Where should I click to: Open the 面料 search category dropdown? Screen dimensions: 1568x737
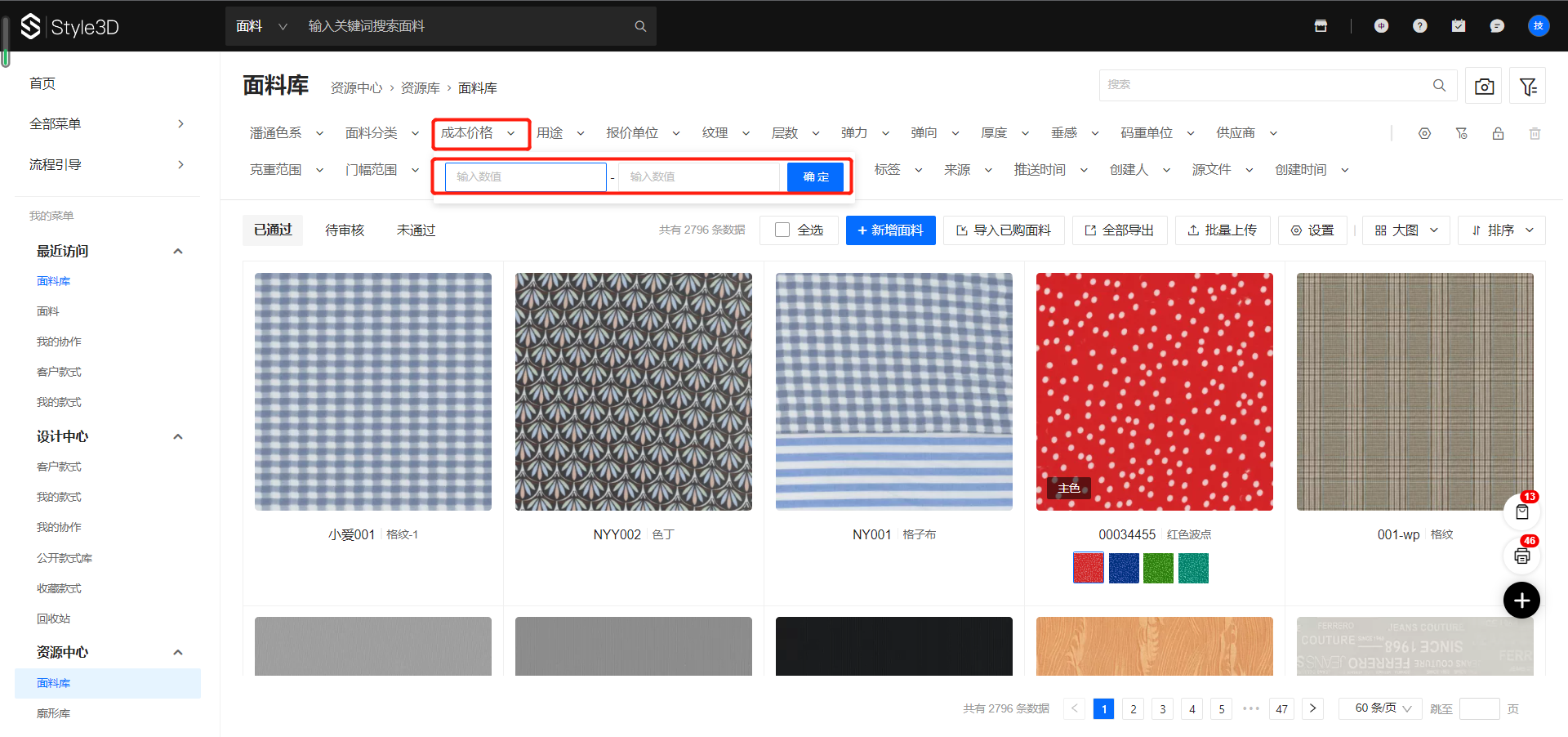(261, 26)
